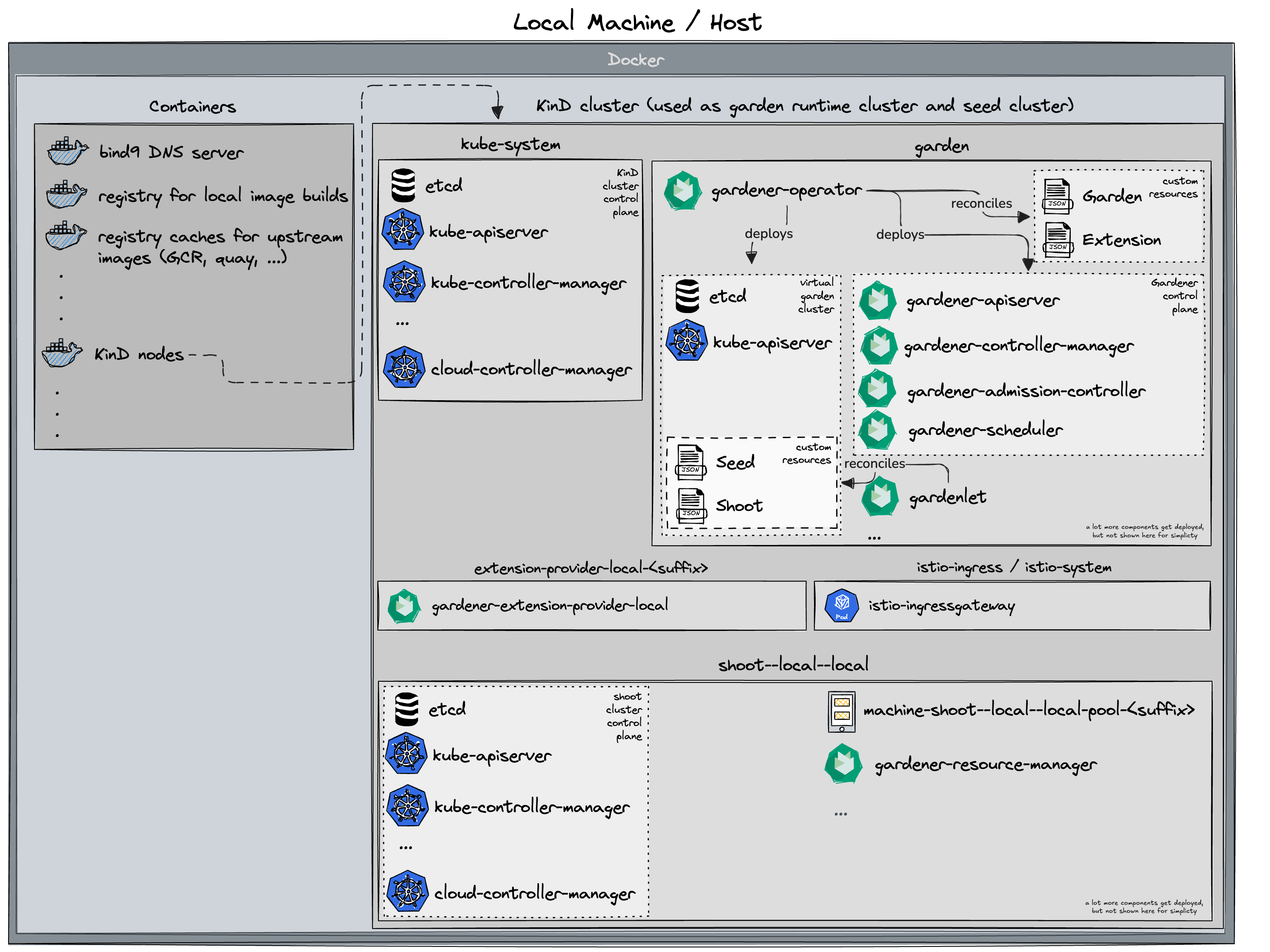Image resolution: width=1270 pixels, height=952 pixels.
Task: Click the 'registry caches for upstream images' text
Action: coord(220,247)
